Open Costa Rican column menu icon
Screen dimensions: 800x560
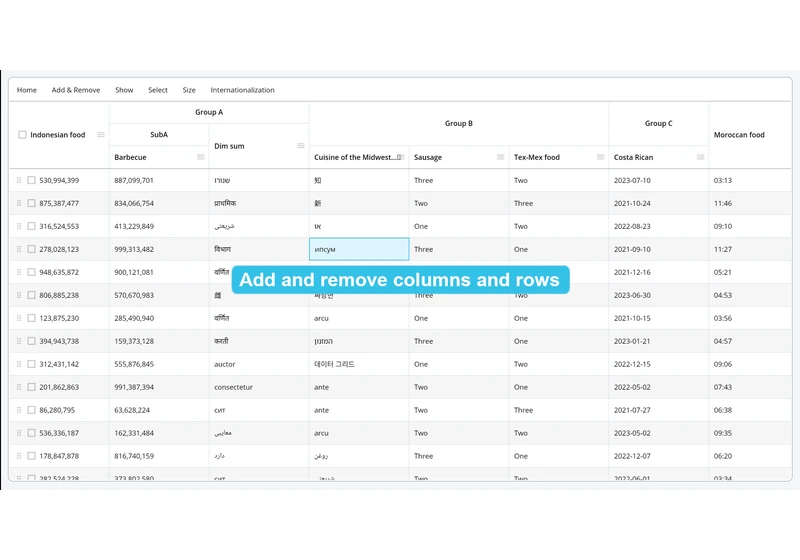(701, 157)
